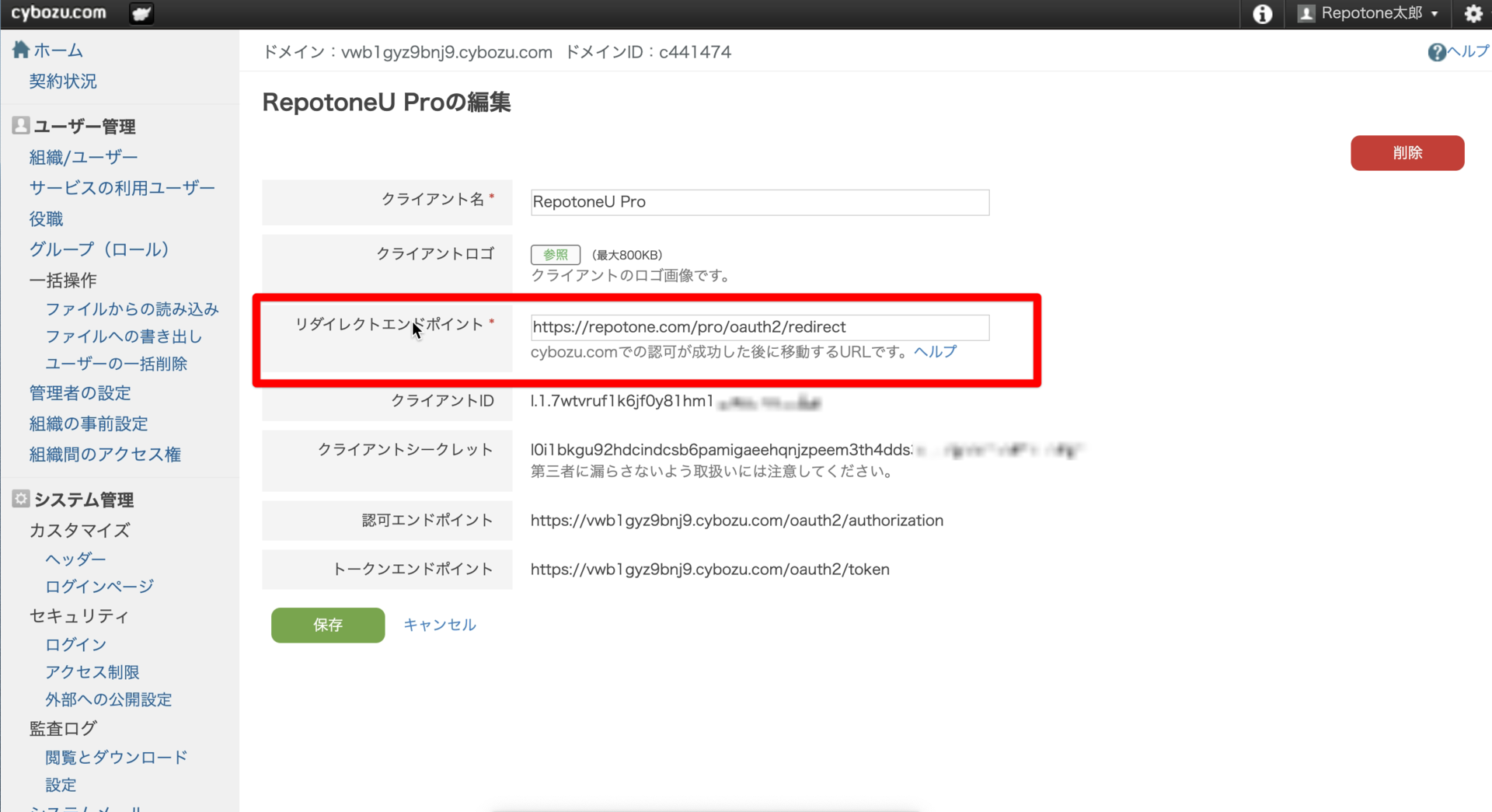1492x812 pixels.
Task: Select the トークンエンドポイント token URL text
Action: 709,570
